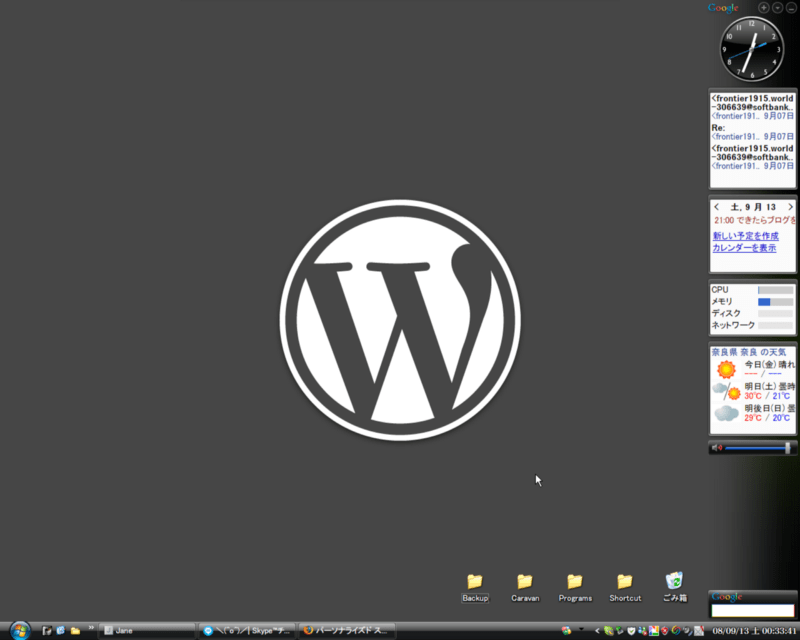This screenshot has height=640, width=800.
Task: Mute the volume via speaker icon
Action: (x=717, y=448)
